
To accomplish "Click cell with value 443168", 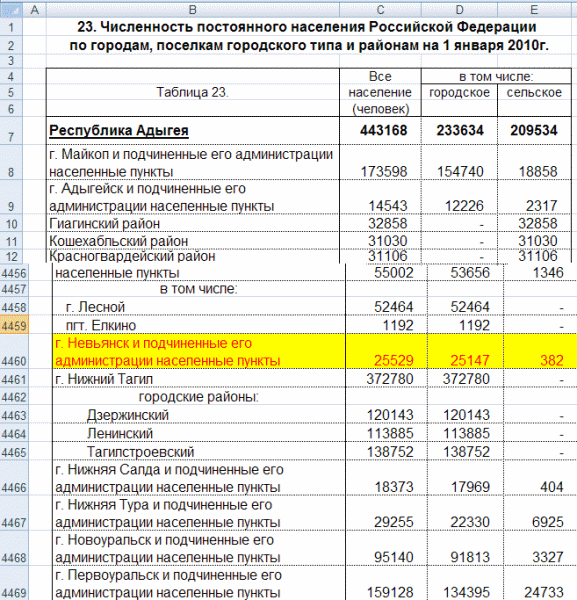I will click(380, 130).
